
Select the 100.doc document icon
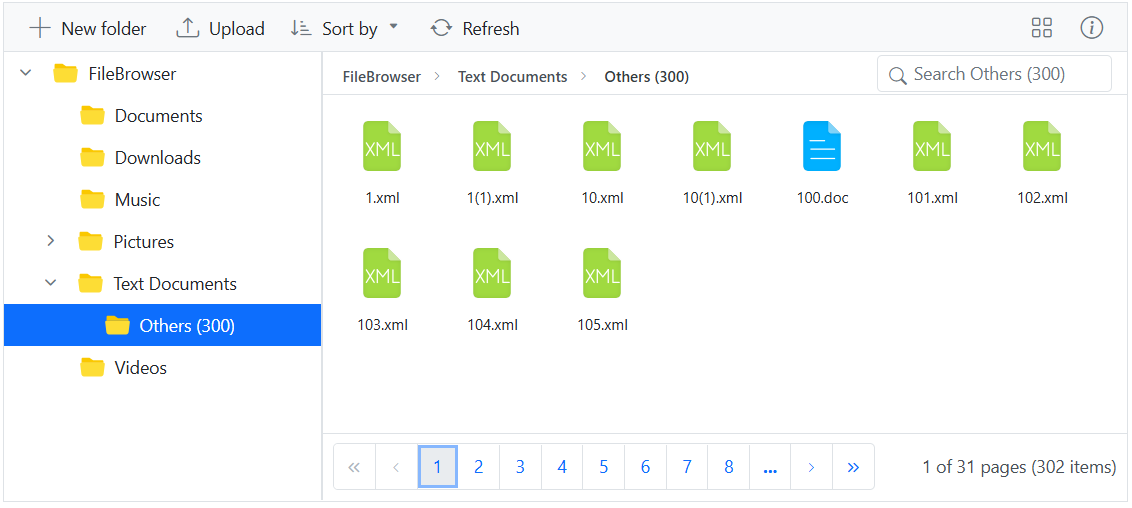pyautogui.click(x=822, y=146)
